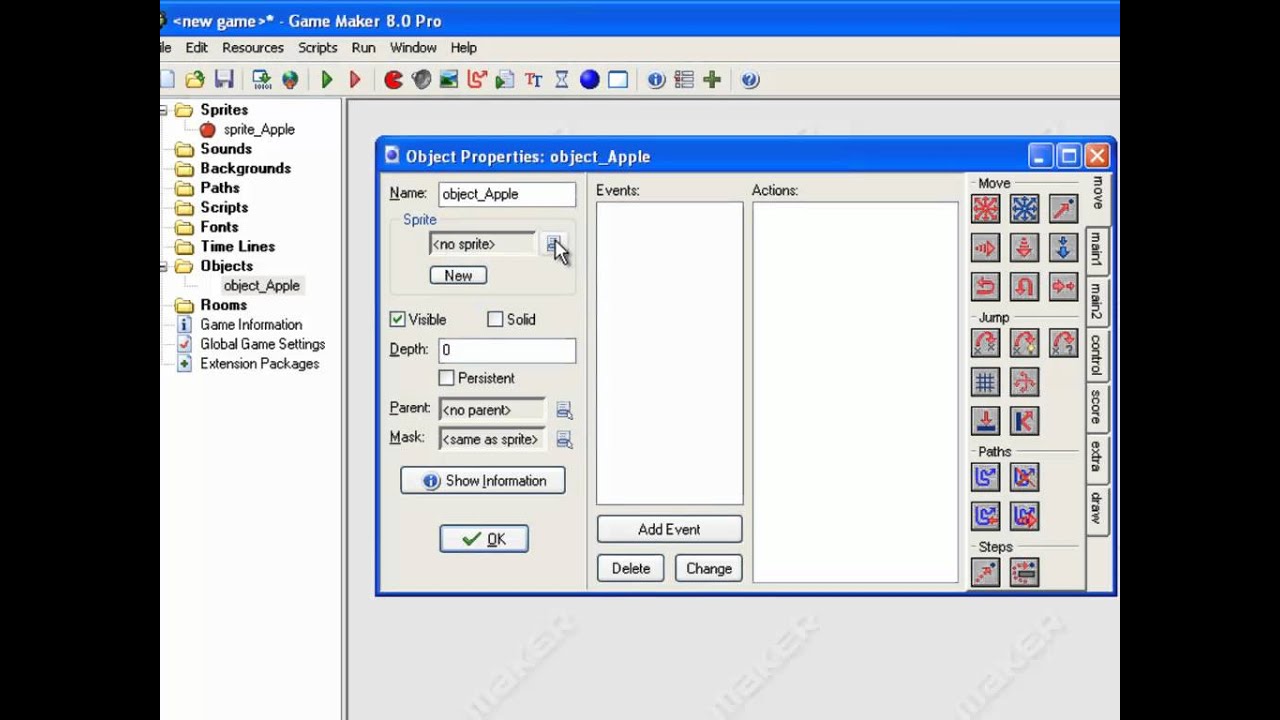1280x720 pixels.
Task: Click the Show Information button
Action: point(483,481)
